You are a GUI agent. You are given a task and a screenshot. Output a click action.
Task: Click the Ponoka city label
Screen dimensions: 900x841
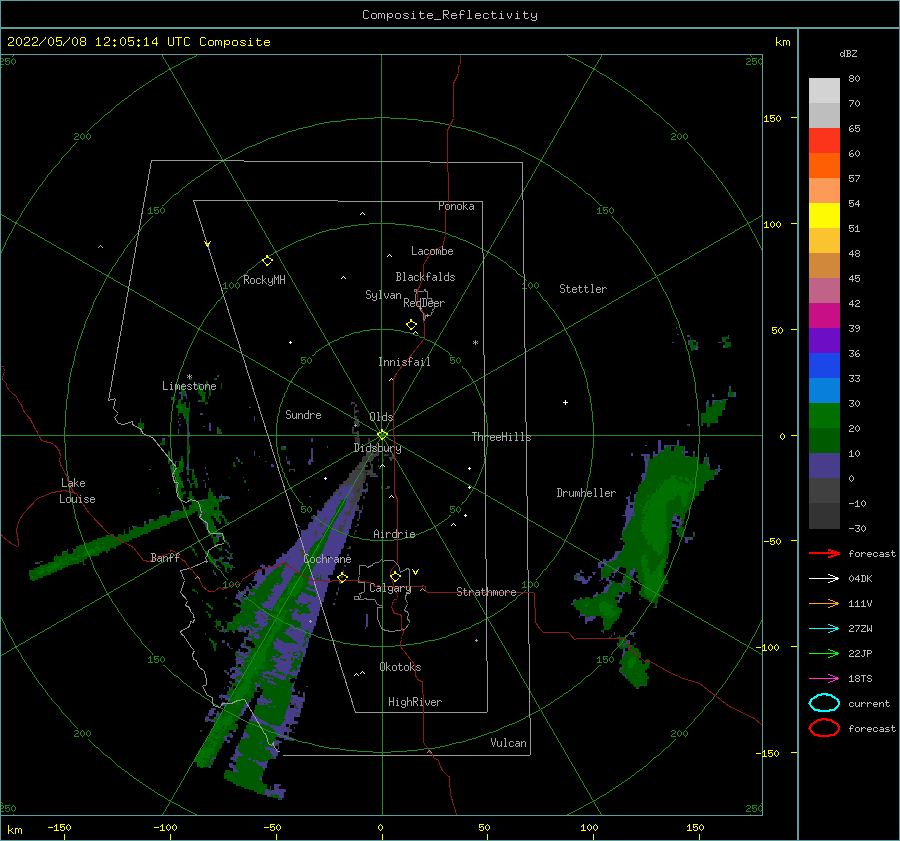point(456,206)
